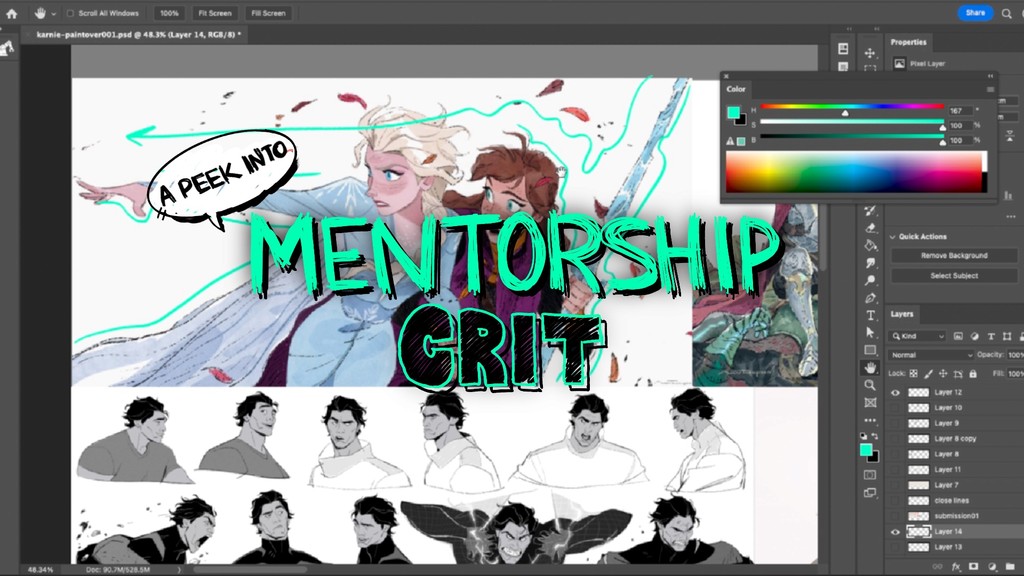Open the Edit Toolbar three-dots menu
The width and height of the screenshot is (1024, 576).
(x=870, y=420)
